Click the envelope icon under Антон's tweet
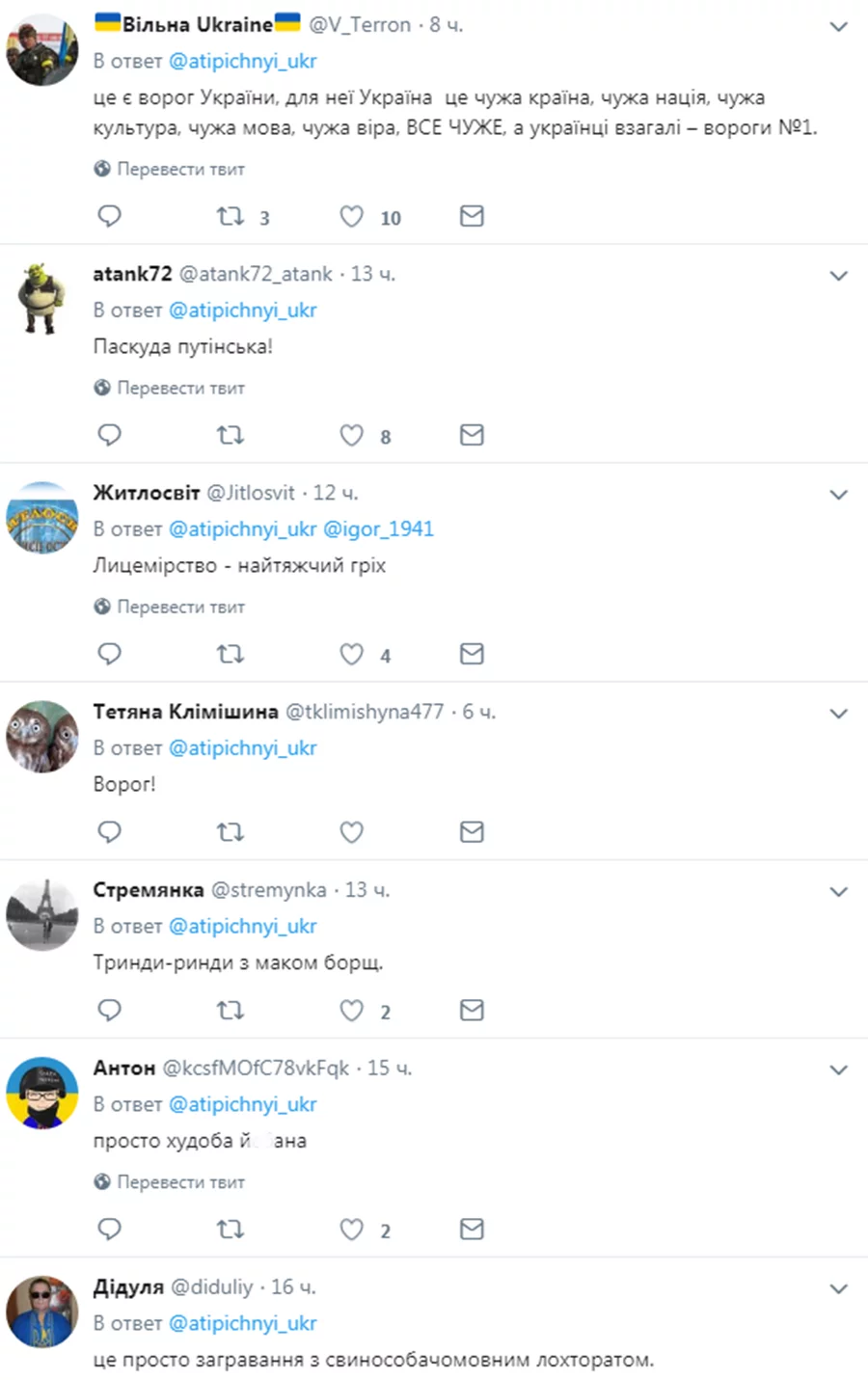 (472, 1229)
